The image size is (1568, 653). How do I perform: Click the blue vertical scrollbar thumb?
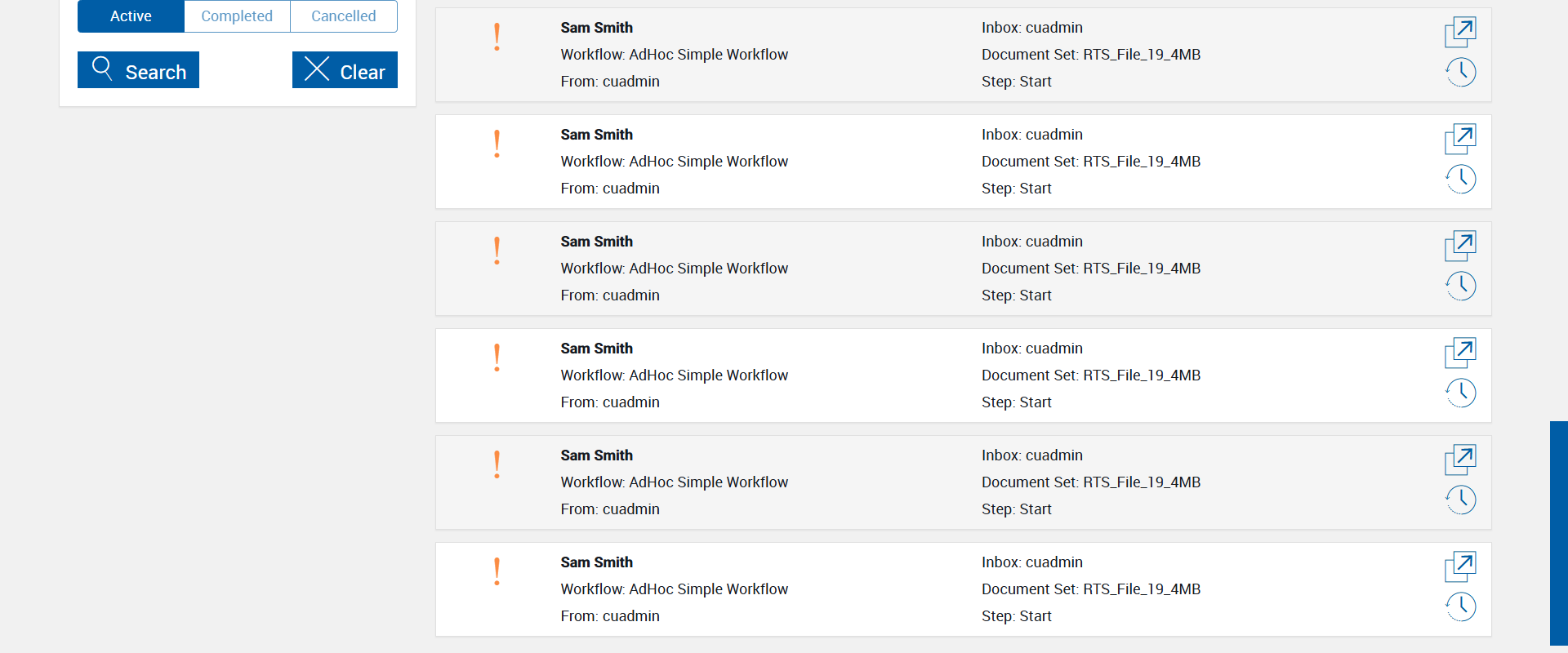(x=1558, y=532)
